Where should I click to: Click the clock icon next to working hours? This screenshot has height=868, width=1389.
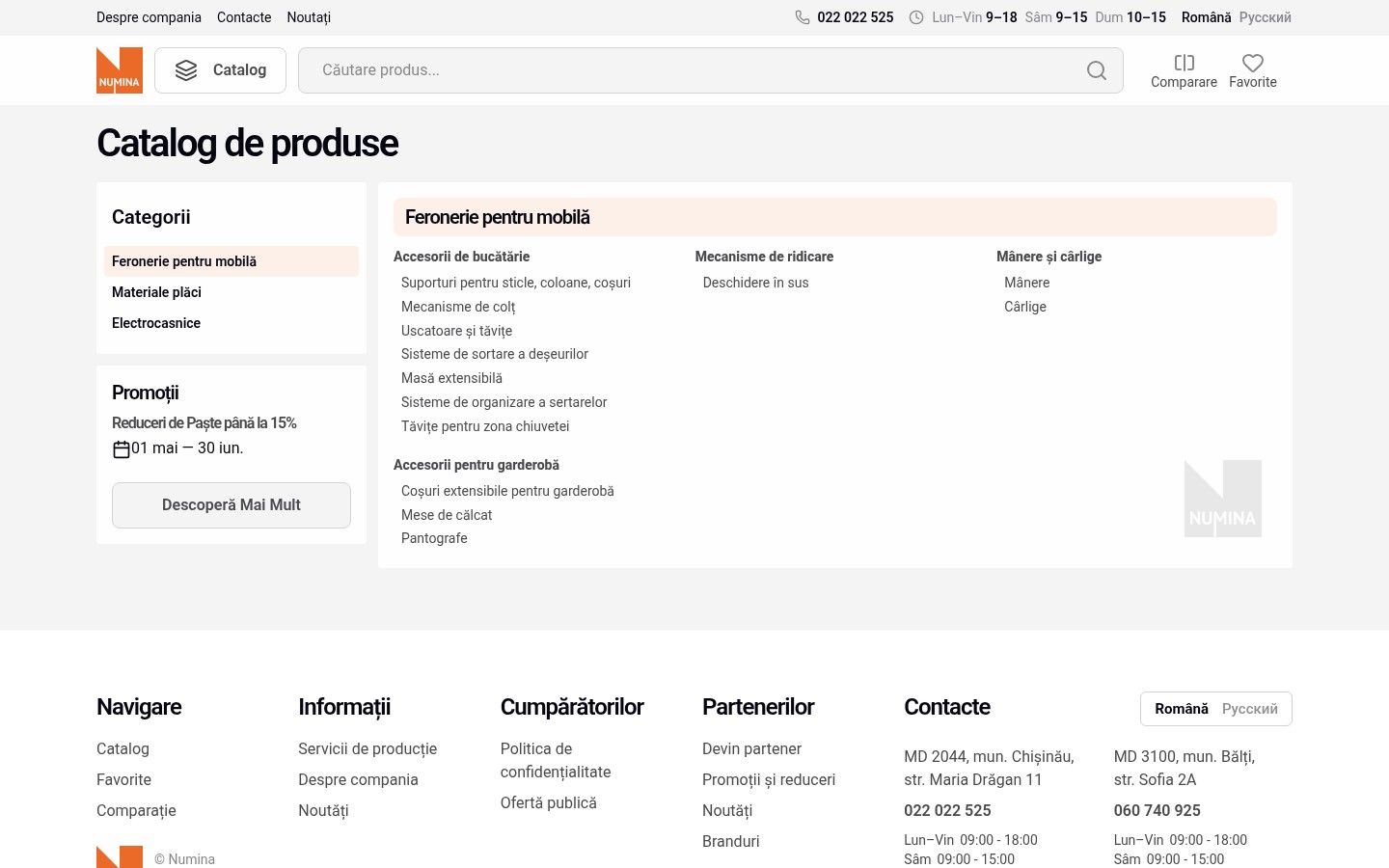(916, 17)
